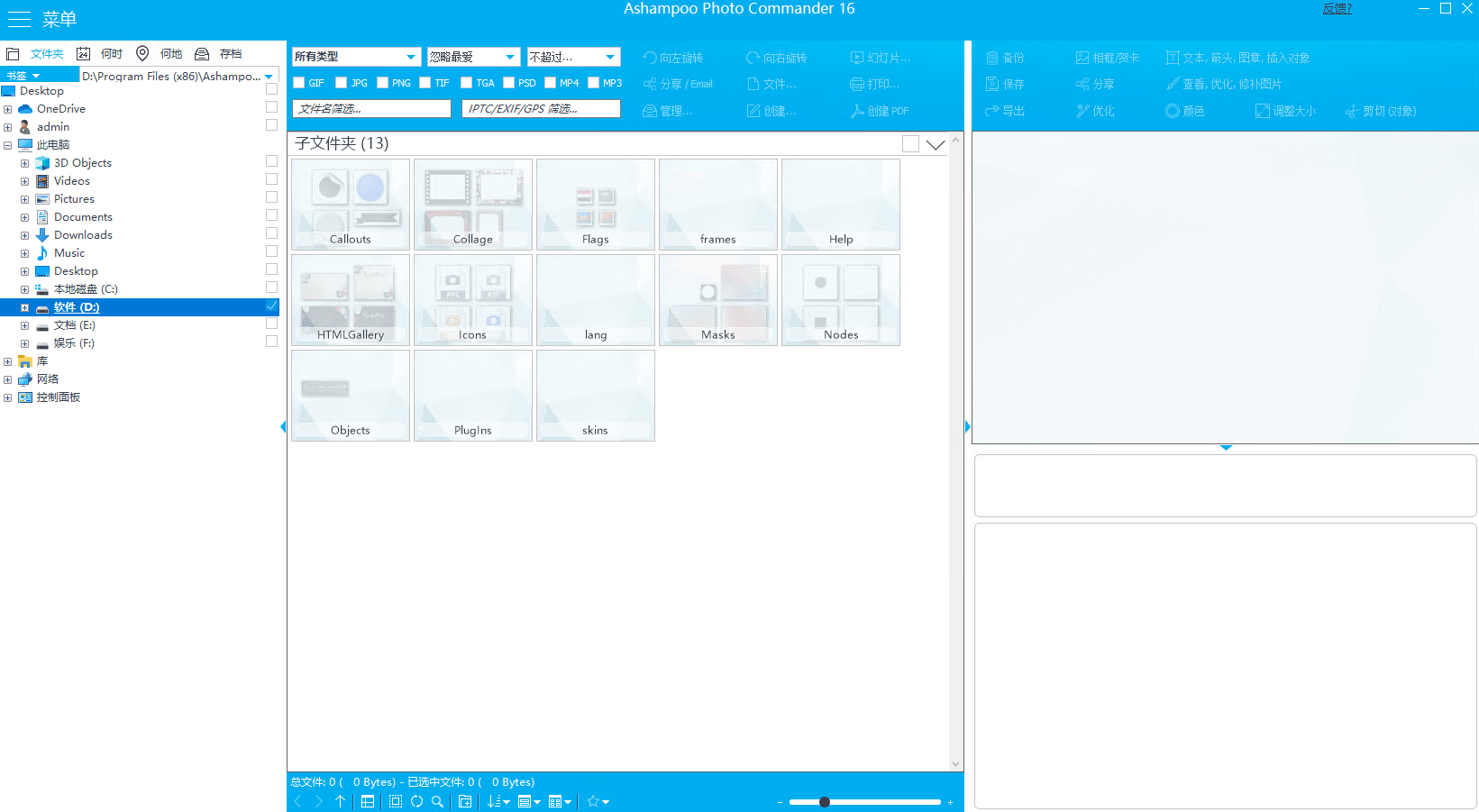This screenshot has height=812, width=1479.
Task: Open the sort order dropdown
Action: pos(498,801)
